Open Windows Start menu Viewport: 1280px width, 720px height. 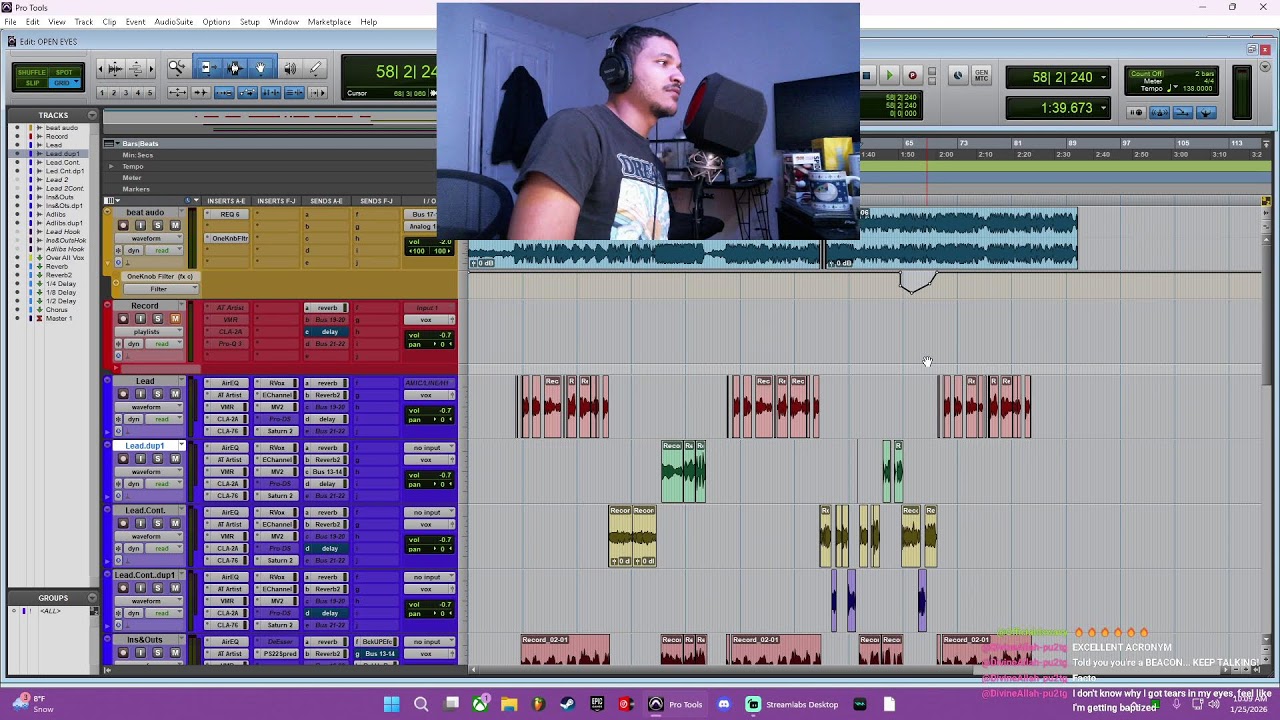[x=391, y=704]
